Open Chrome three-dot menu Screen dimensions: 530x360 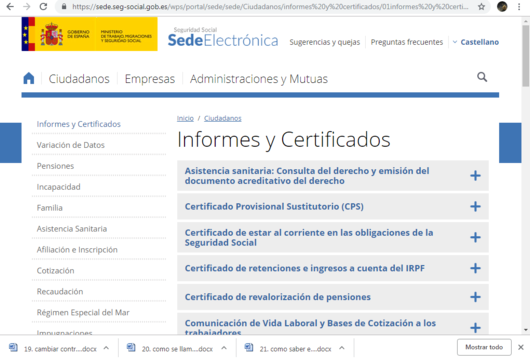pos(519,6)
